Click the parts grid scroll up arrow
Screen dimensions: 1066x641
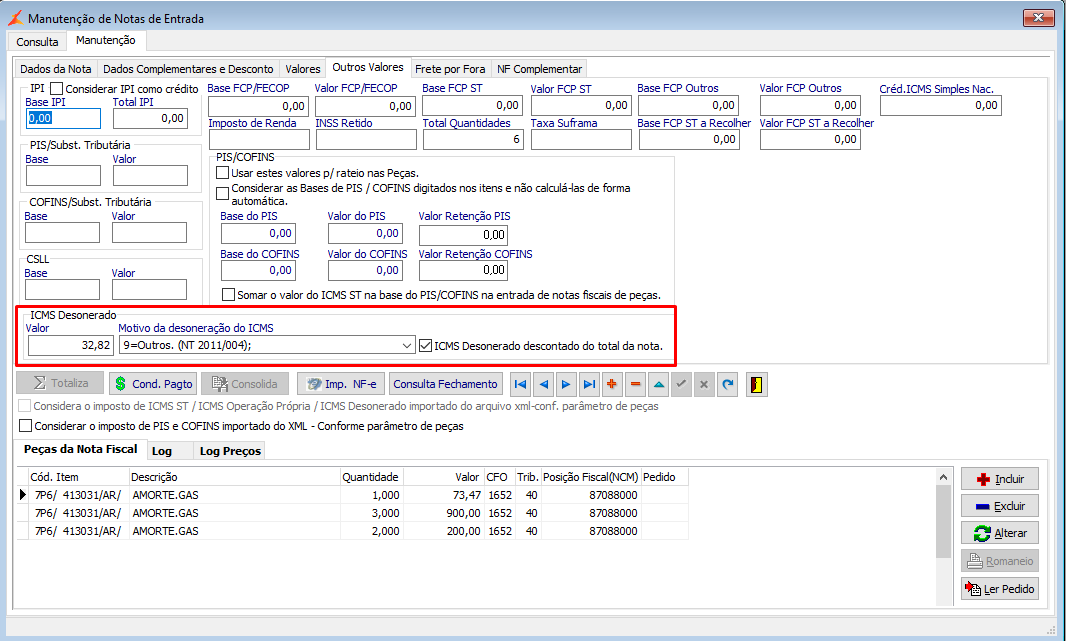943,477
